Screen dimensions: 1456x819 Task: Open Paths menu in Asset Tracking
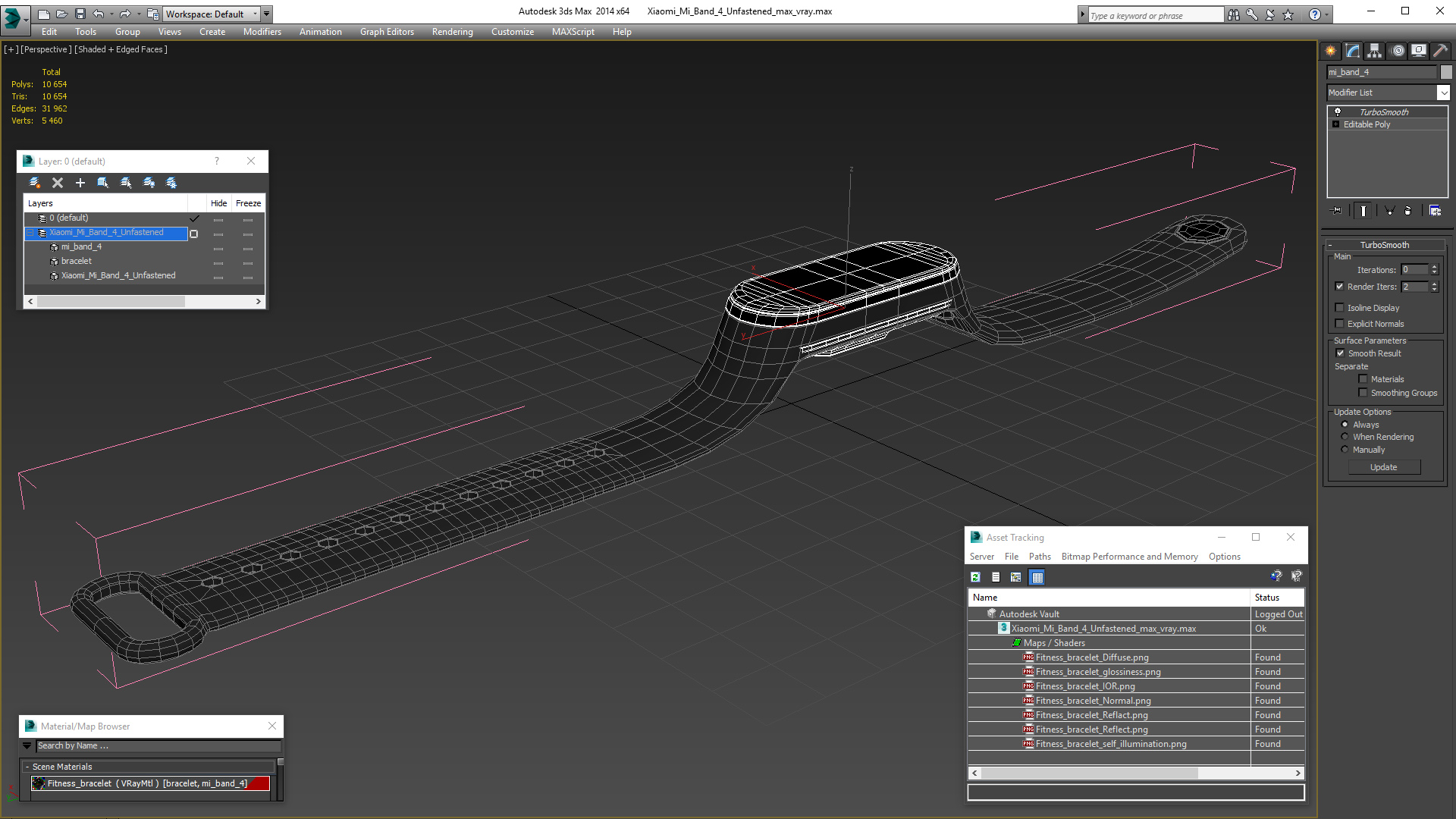1040,557
